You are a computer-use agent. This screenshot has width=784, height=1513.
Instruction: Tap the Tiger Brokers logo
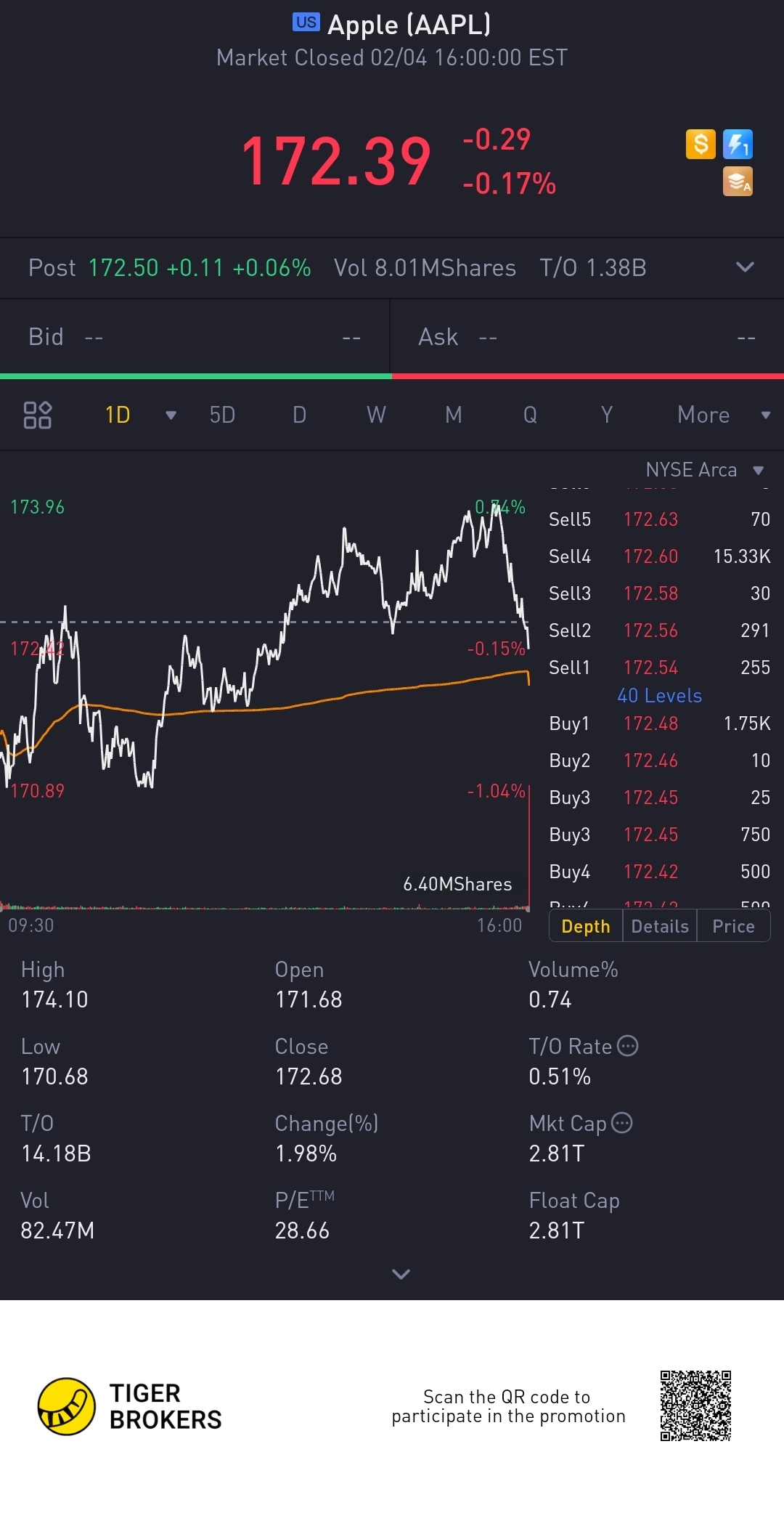(x=67, y=1406)
